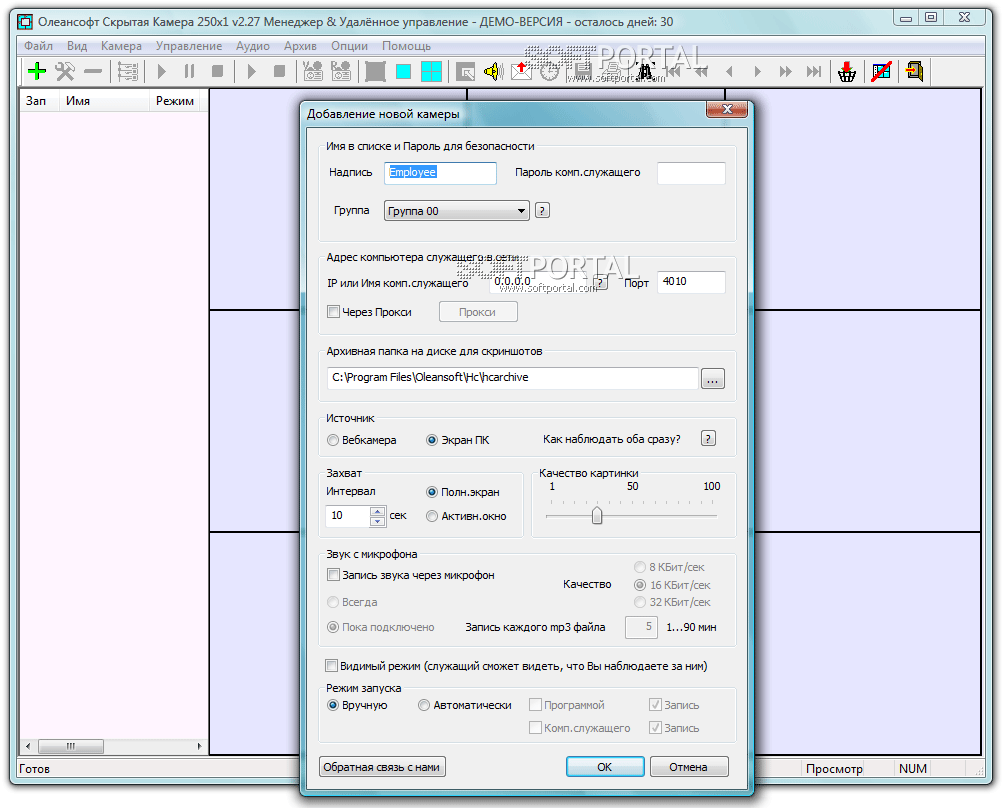Open the Камера menu

121,46
